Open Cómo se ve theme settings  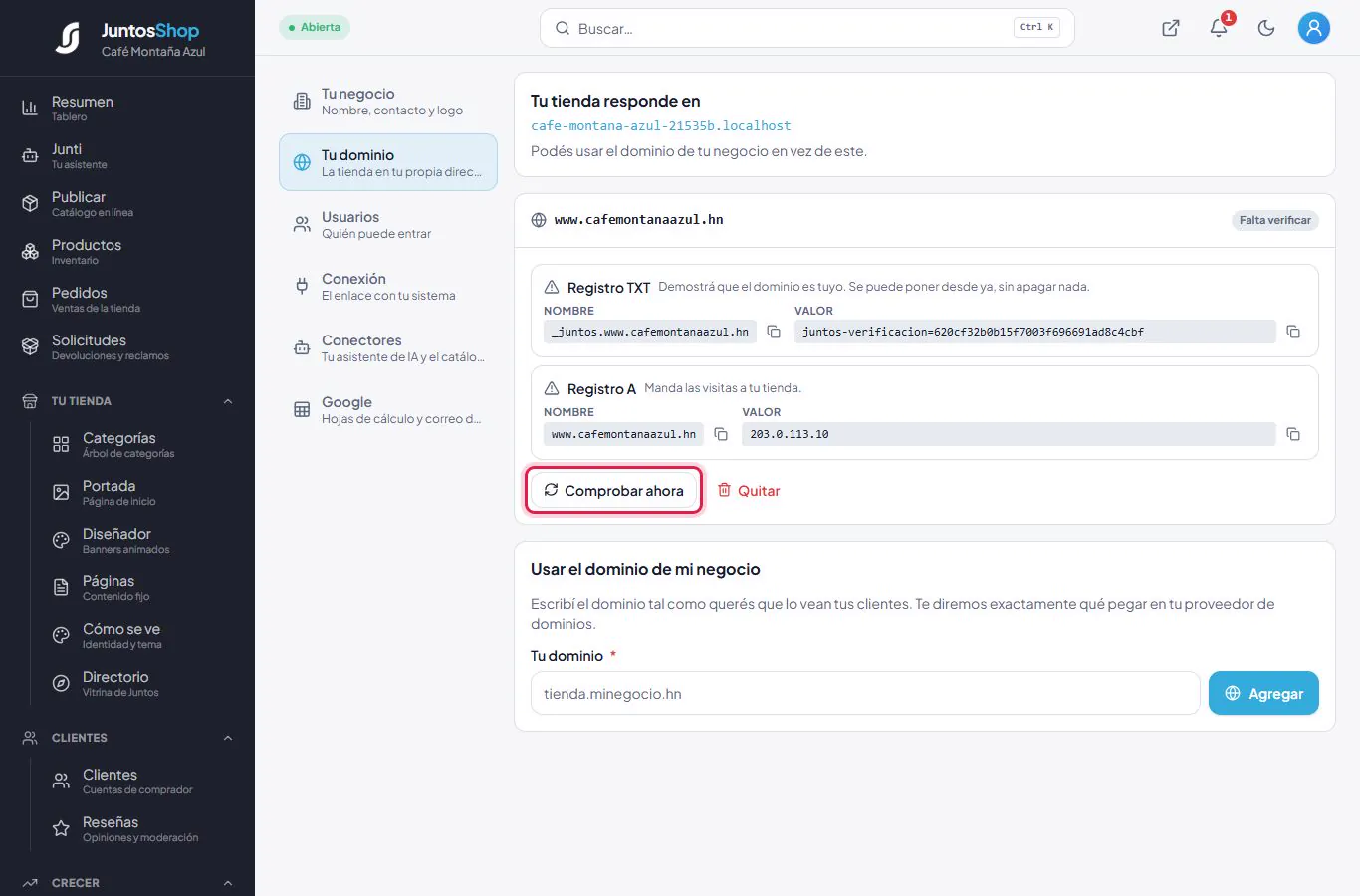pos(142,635)
